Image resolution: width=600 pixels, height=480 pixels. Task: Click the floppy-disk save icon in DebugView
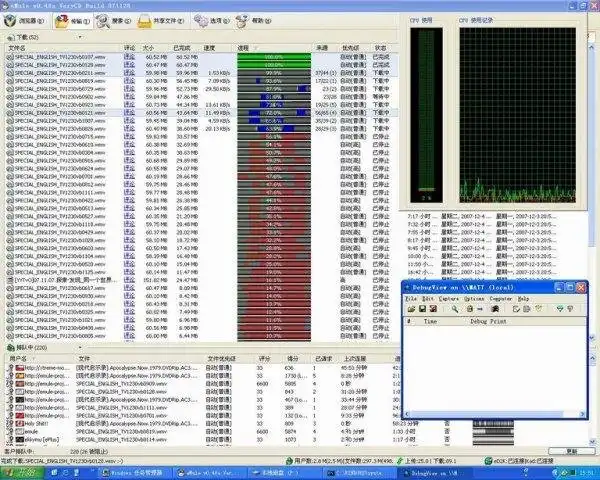click(x=422, y=309)
